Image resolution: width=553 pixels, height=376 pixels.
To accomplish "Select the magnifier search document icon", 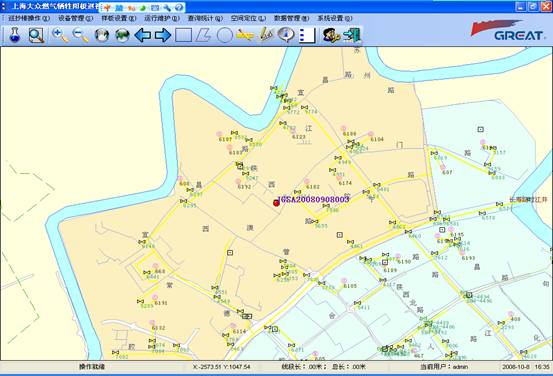I will pos(36,35).
